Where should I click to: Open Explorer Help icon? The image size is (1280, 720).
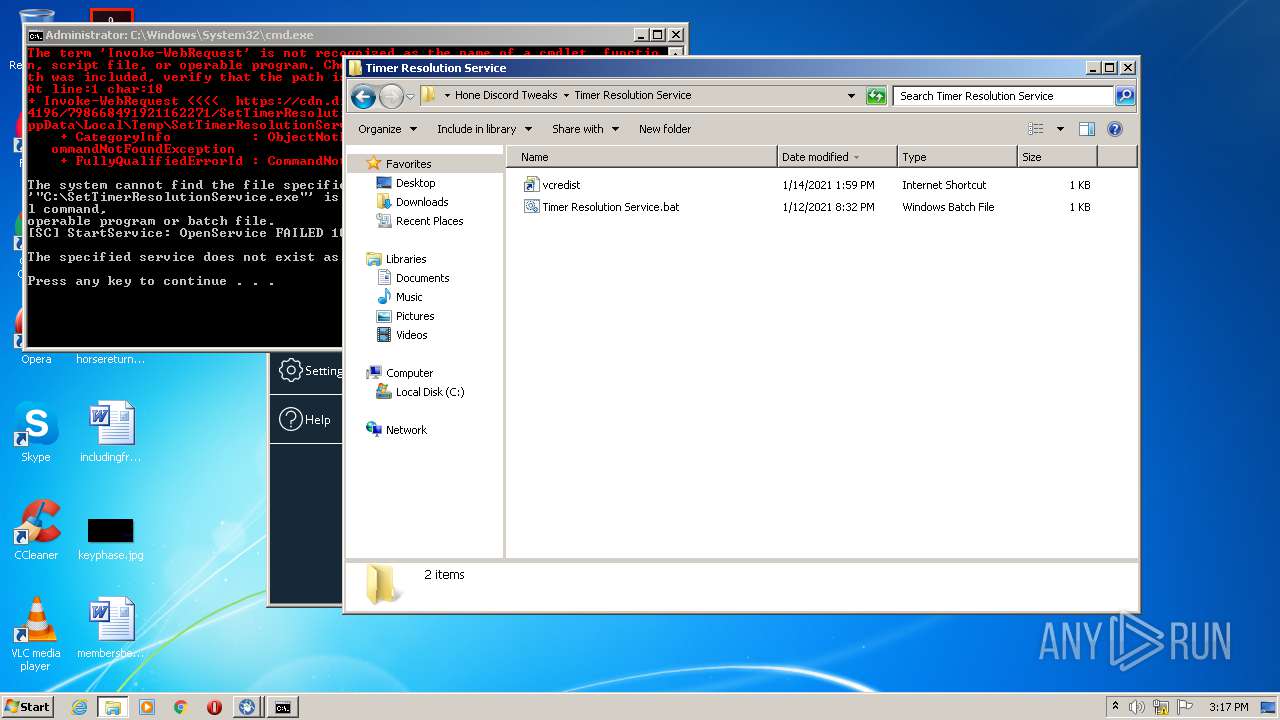1115,129
